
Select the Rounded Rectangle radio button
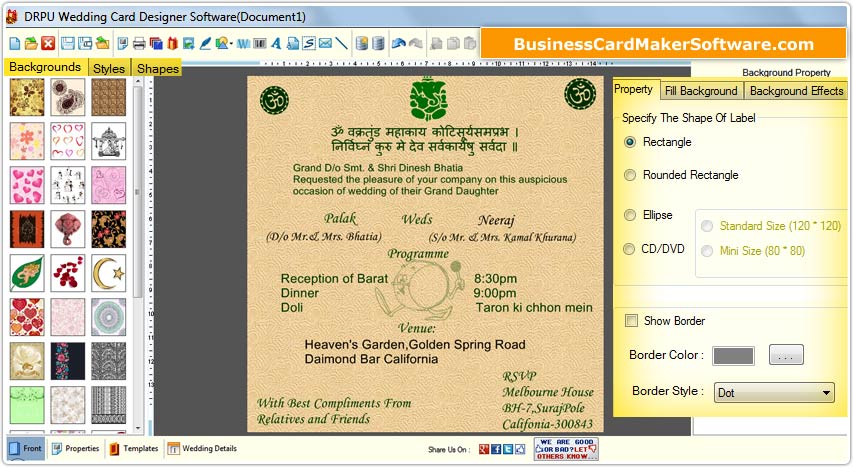(630, 175)
